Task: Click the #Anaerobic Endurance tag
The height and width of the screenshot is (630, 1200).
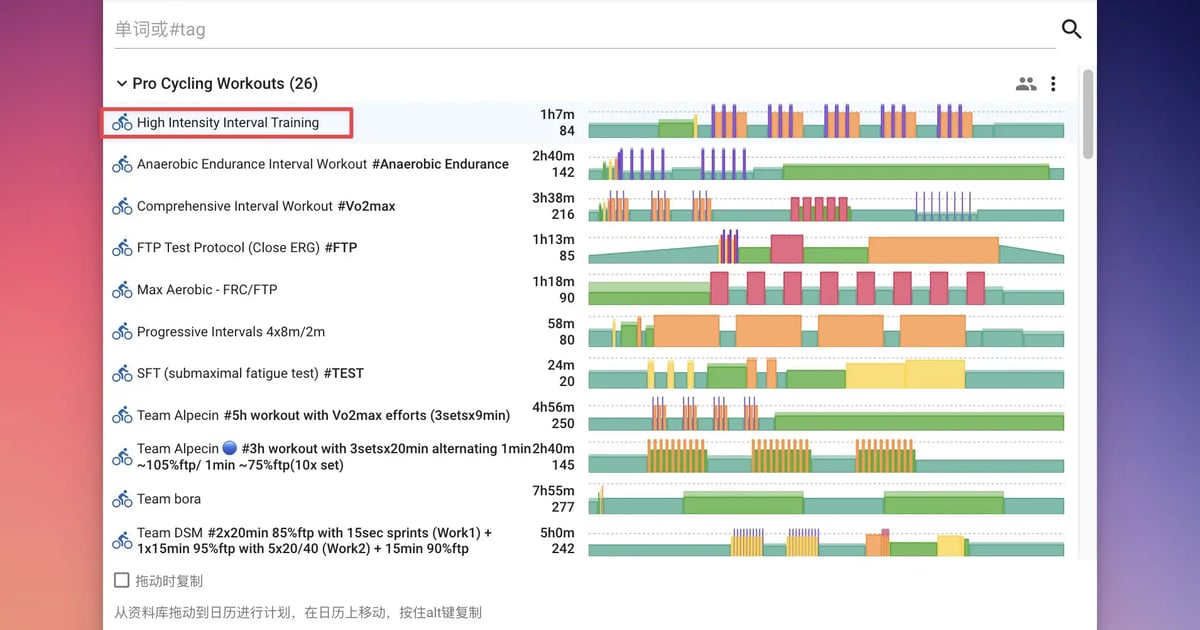Action: coord(440,164)
